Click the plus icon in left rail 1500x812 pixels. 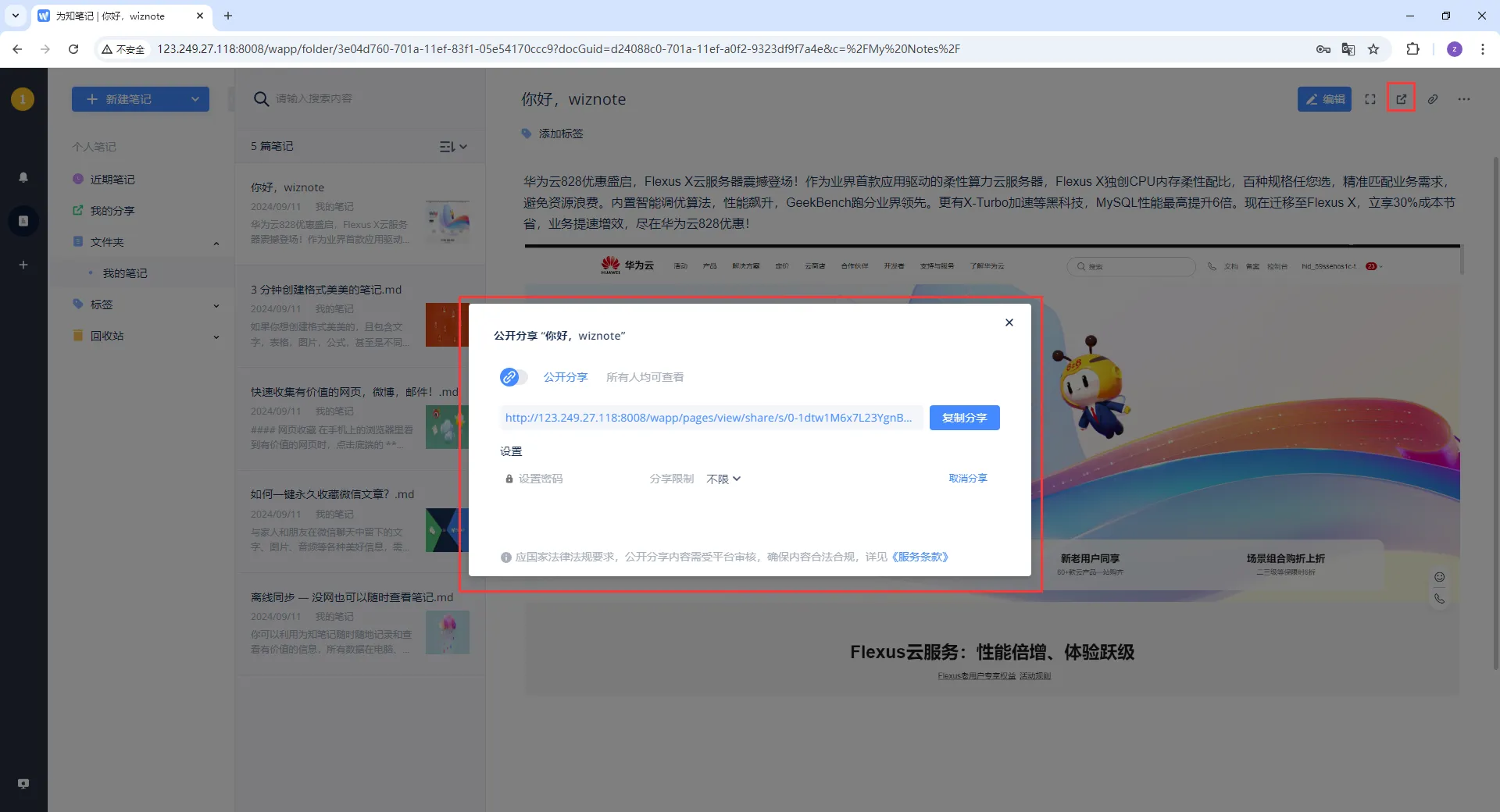[x=23, y=265]
